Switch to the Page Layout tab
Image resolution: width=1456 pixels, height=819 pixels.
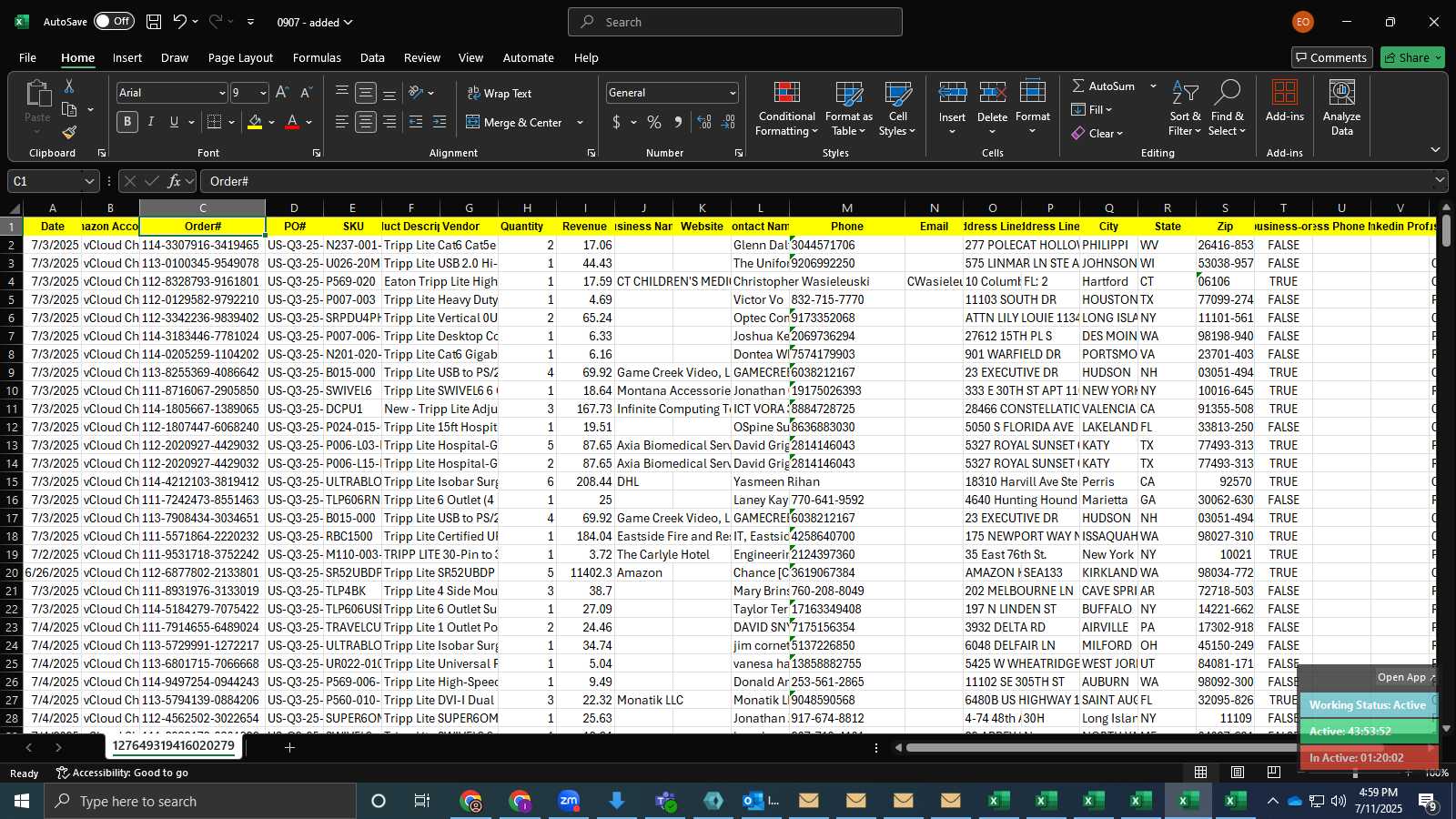coord(240,57)
